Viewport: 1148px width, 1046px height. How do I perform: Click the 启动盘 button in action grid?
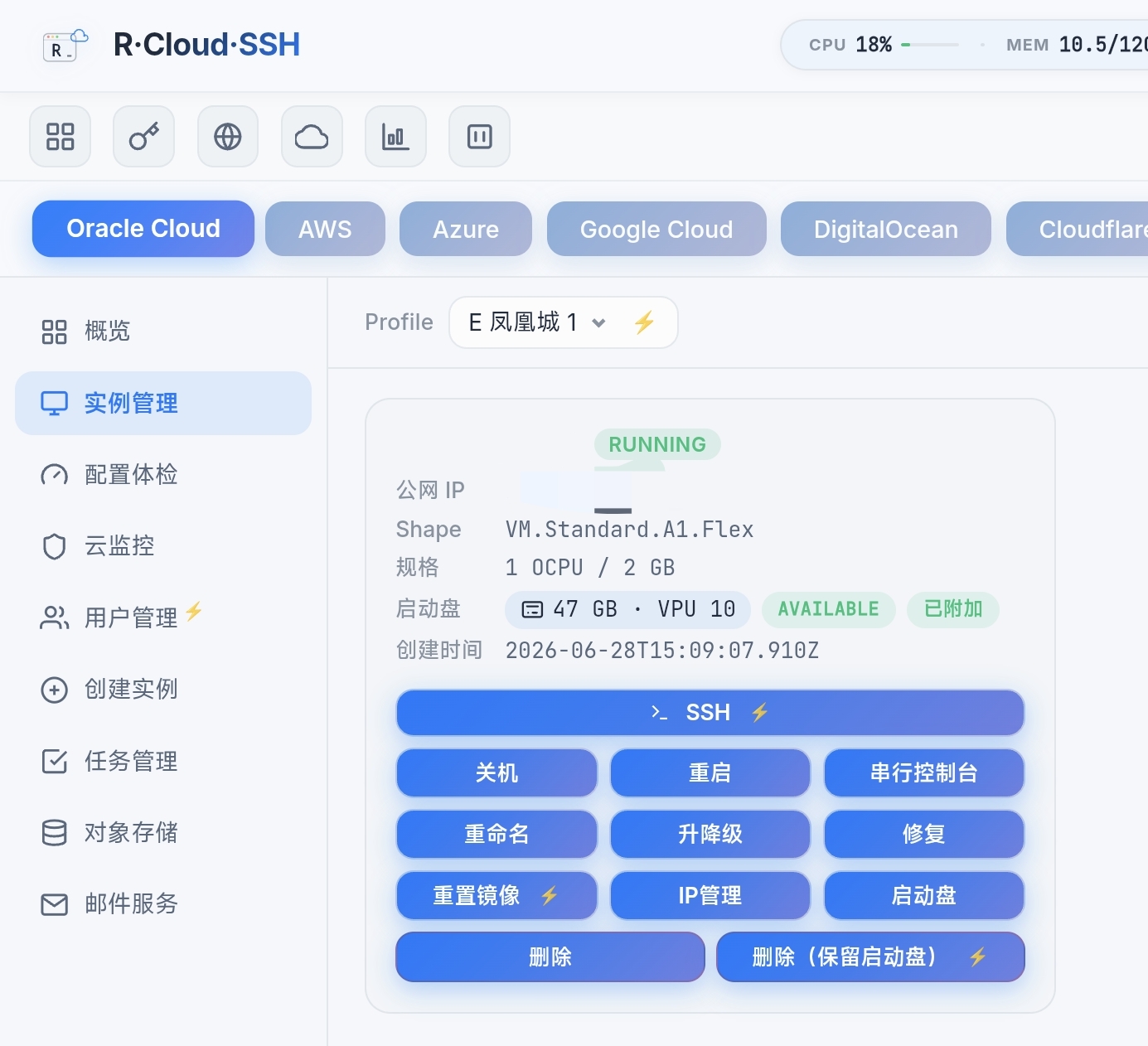pos(924,896)
